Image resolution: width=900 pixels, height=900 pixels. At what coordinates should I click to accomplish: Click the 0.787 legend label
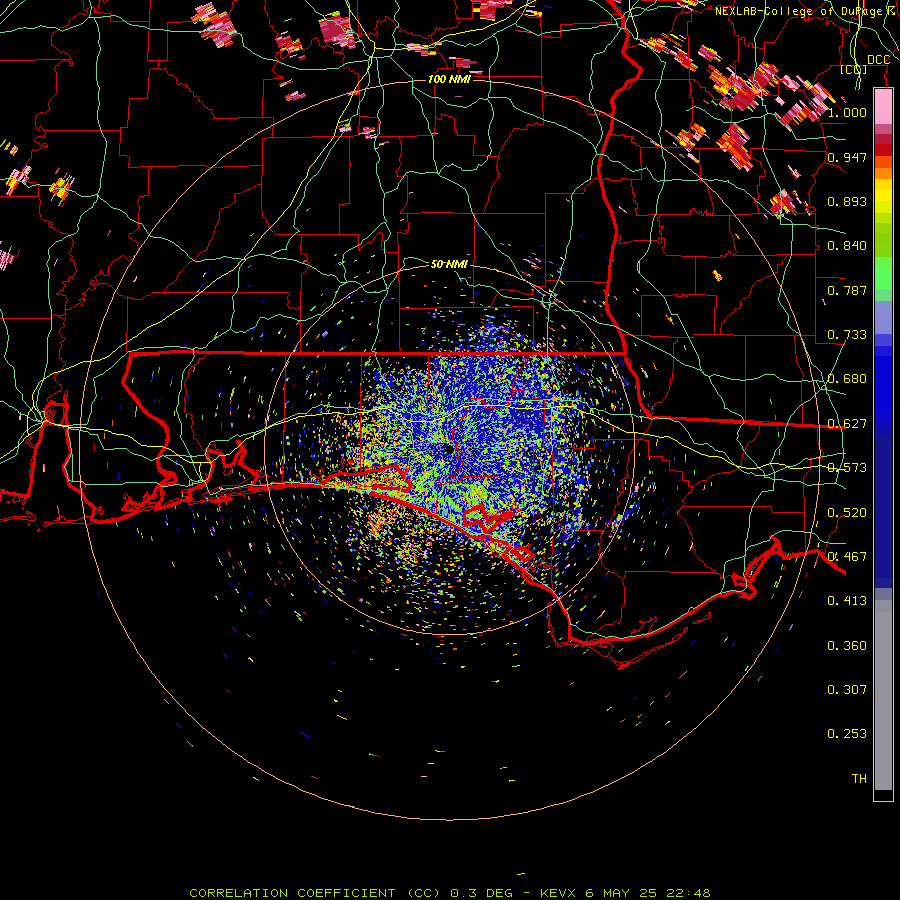point(847,290)
